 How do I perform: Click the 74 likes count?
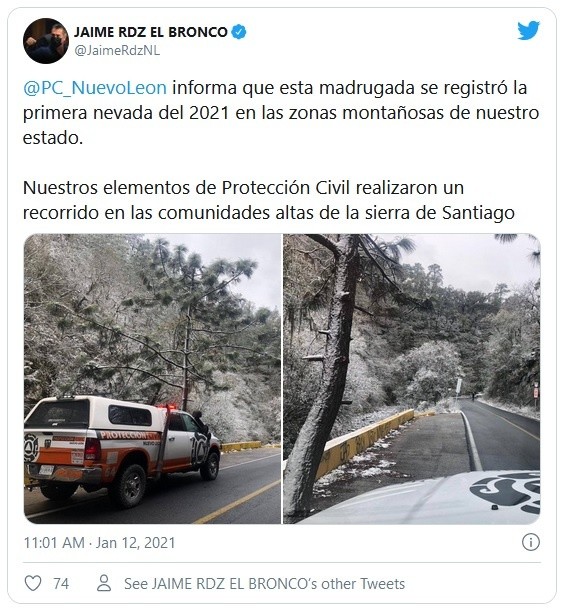[61, 584]
